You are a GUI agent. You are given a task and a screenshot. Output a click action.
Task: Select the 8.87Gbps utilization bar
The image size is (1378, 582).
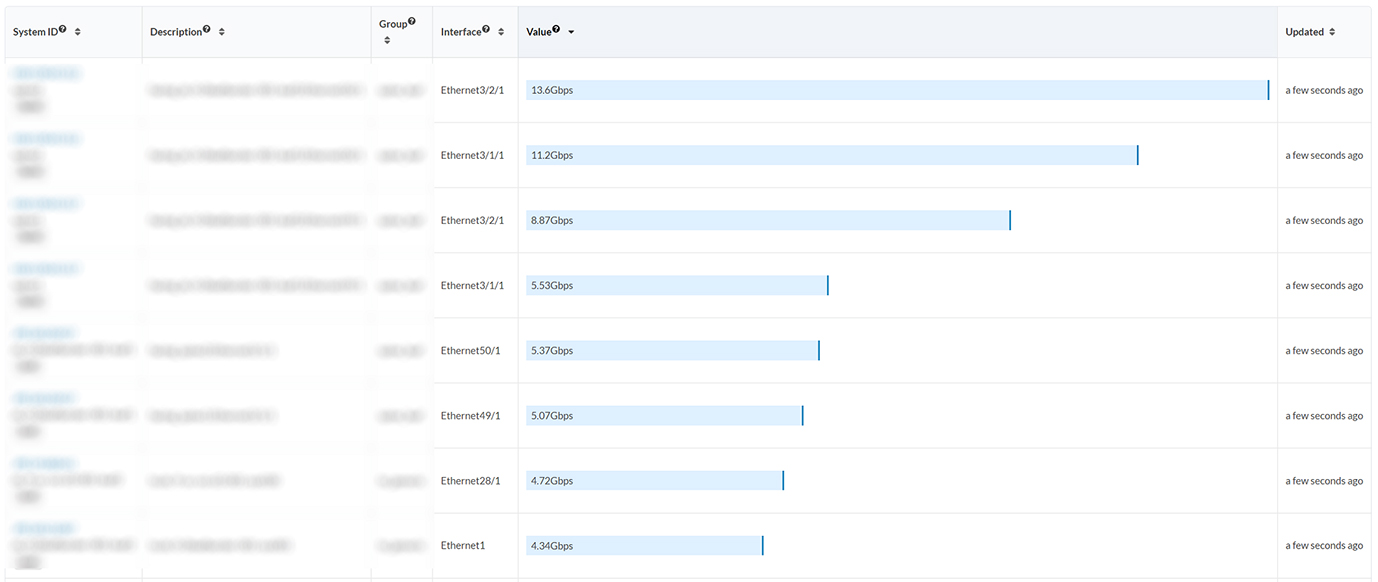point(768,220)
